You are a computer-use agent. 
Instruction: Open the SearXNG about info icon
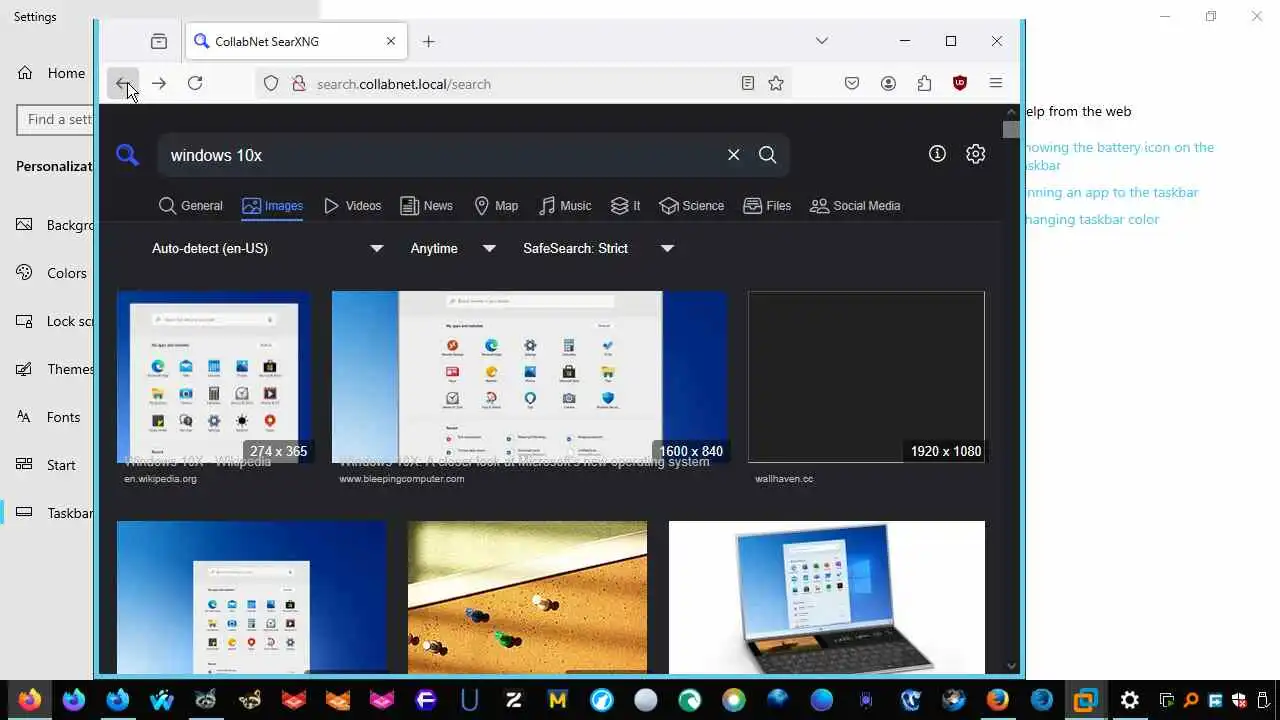(x=937, y=154)
